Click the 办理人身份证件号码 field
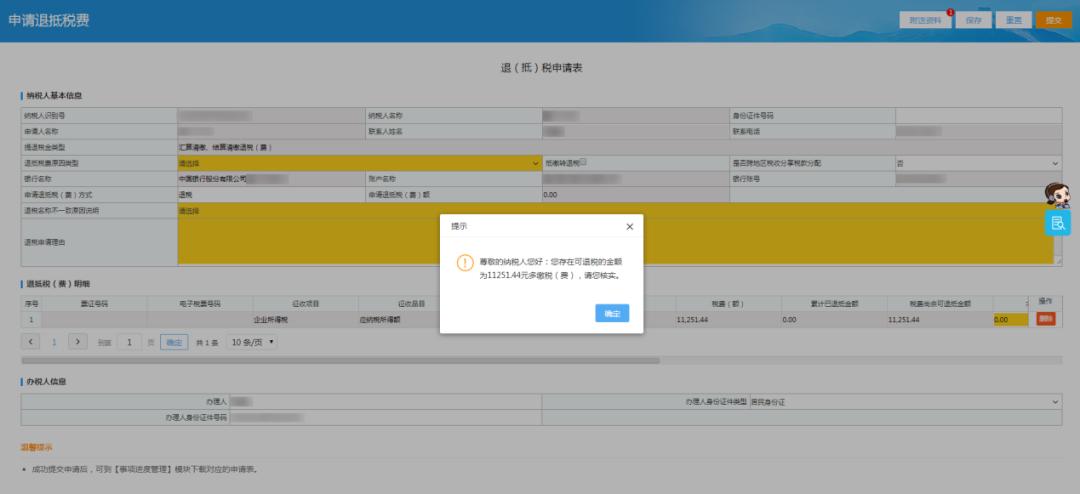 (x=386, y=418)
